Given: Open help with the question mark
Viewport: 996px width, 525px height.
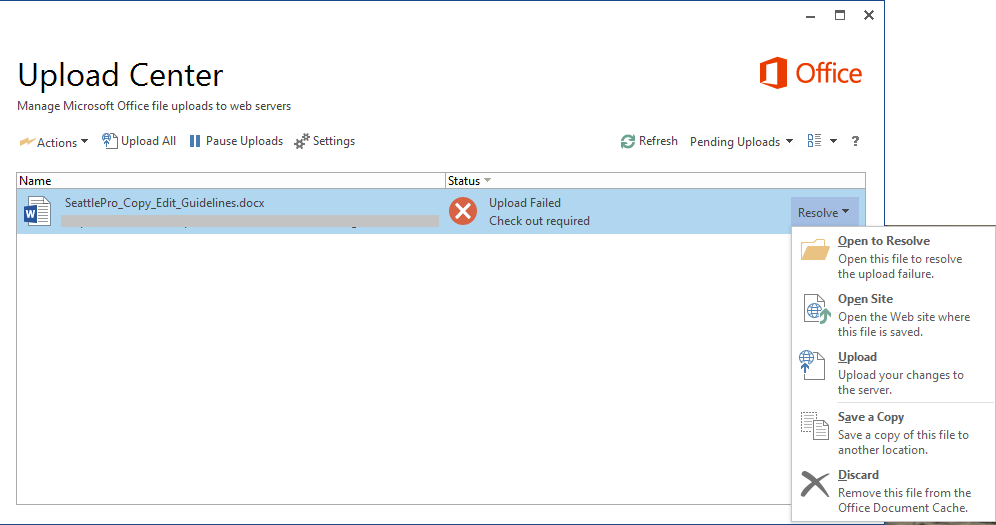Looking at the screenshot, I should point(856,141).
